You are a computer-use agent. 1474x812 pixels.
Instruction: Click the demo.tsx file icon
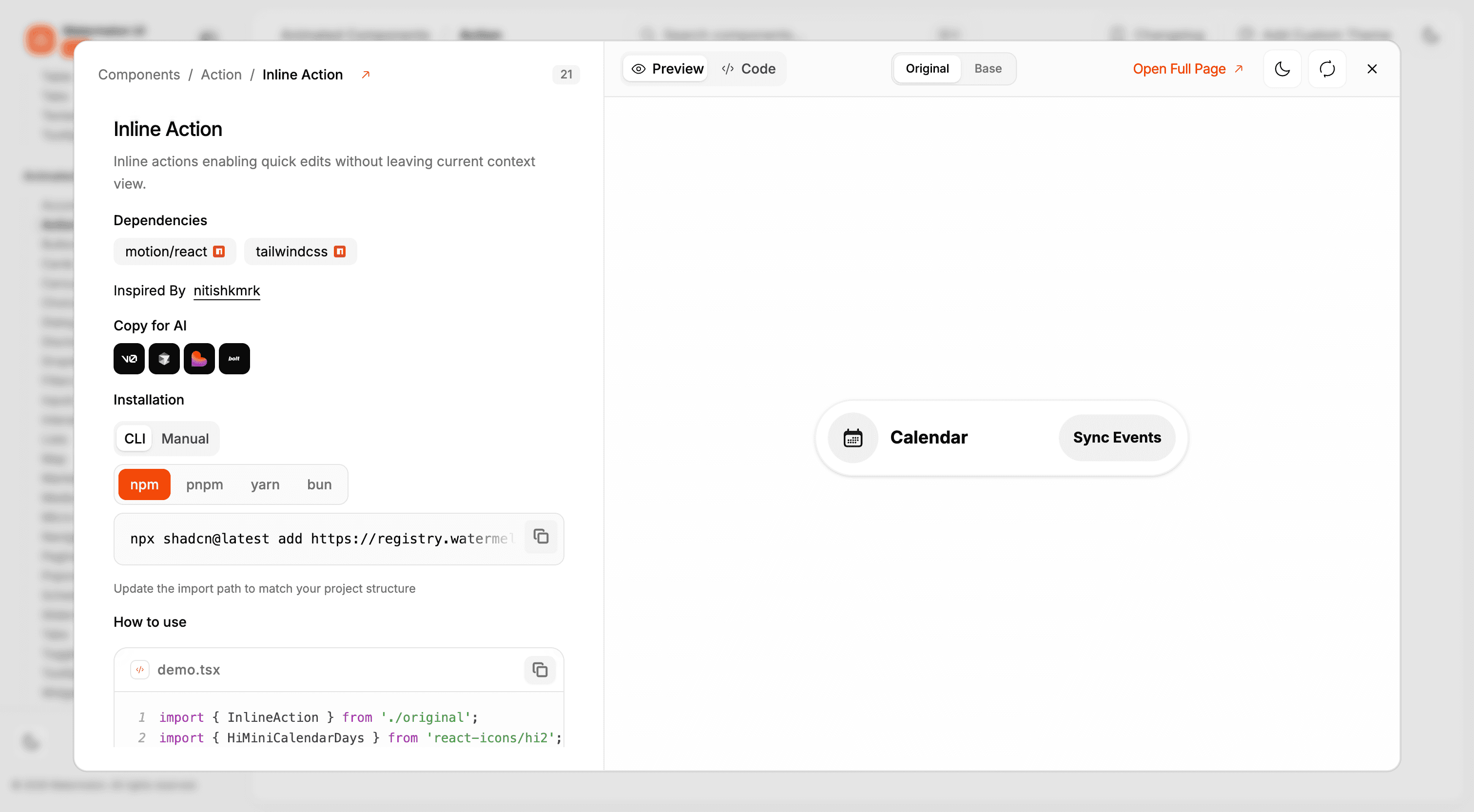pos(139,670)
